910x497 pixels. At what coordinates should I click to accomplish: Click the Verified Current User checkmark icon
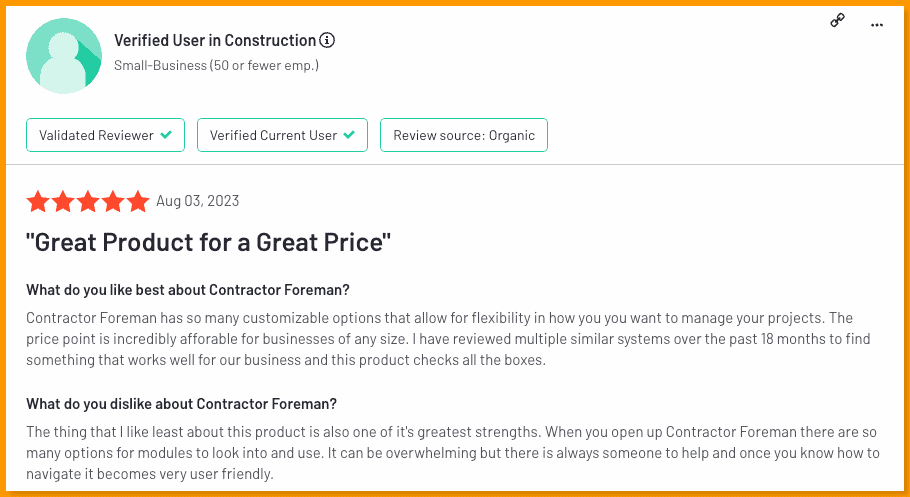(x=349, y=135)
